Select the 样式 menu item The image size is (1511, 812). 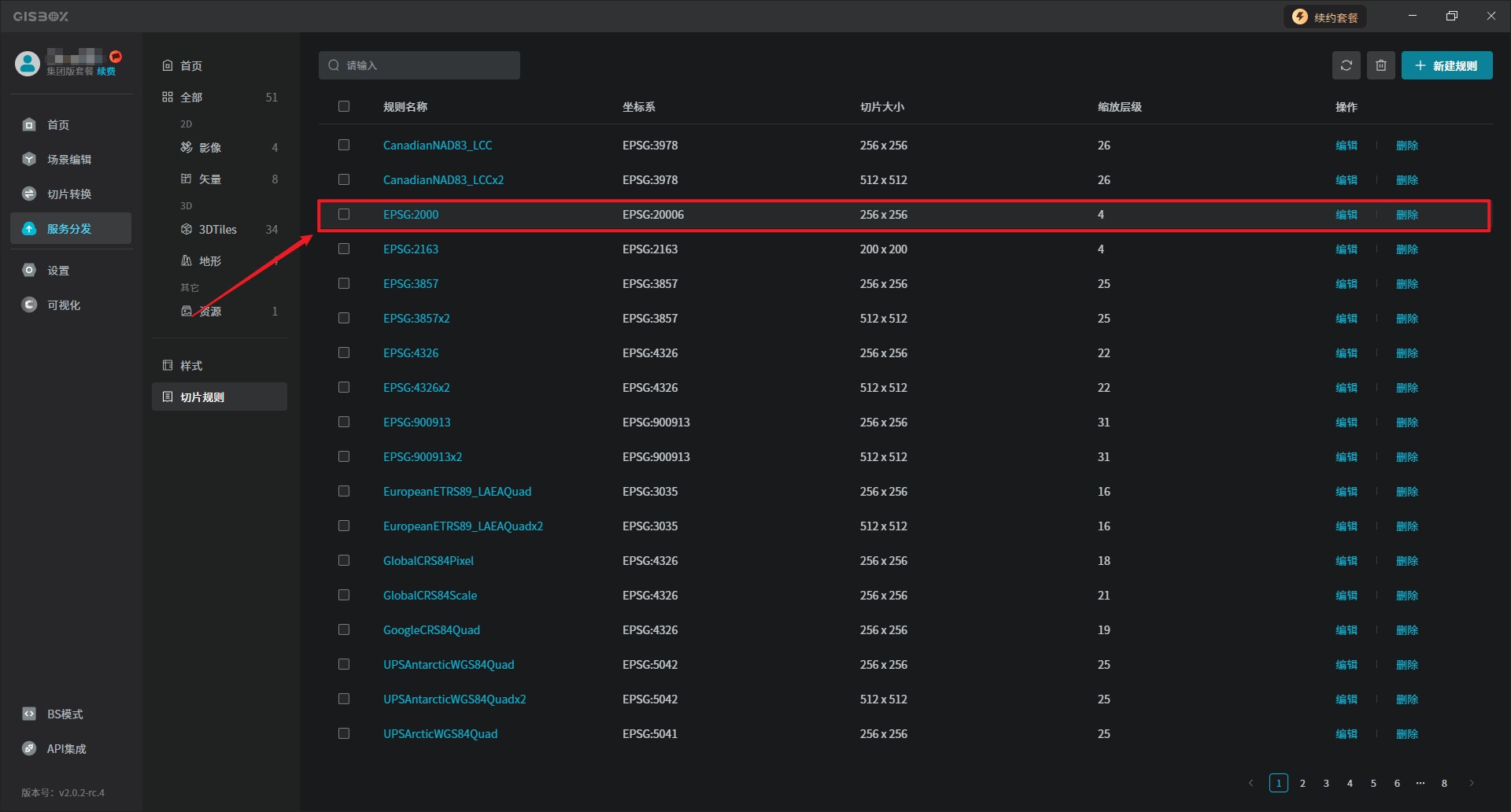click(191, 366)
